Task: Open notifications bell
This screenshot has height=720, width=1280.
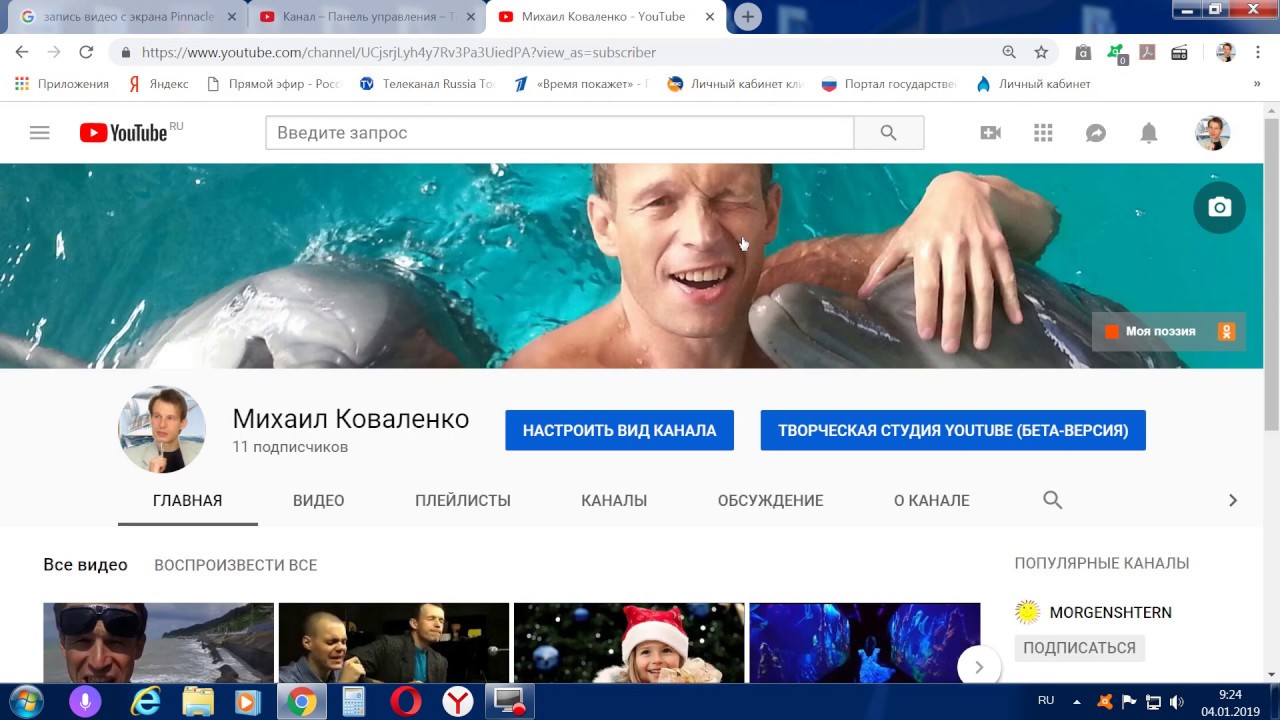Action: (x=1149, y=133)
